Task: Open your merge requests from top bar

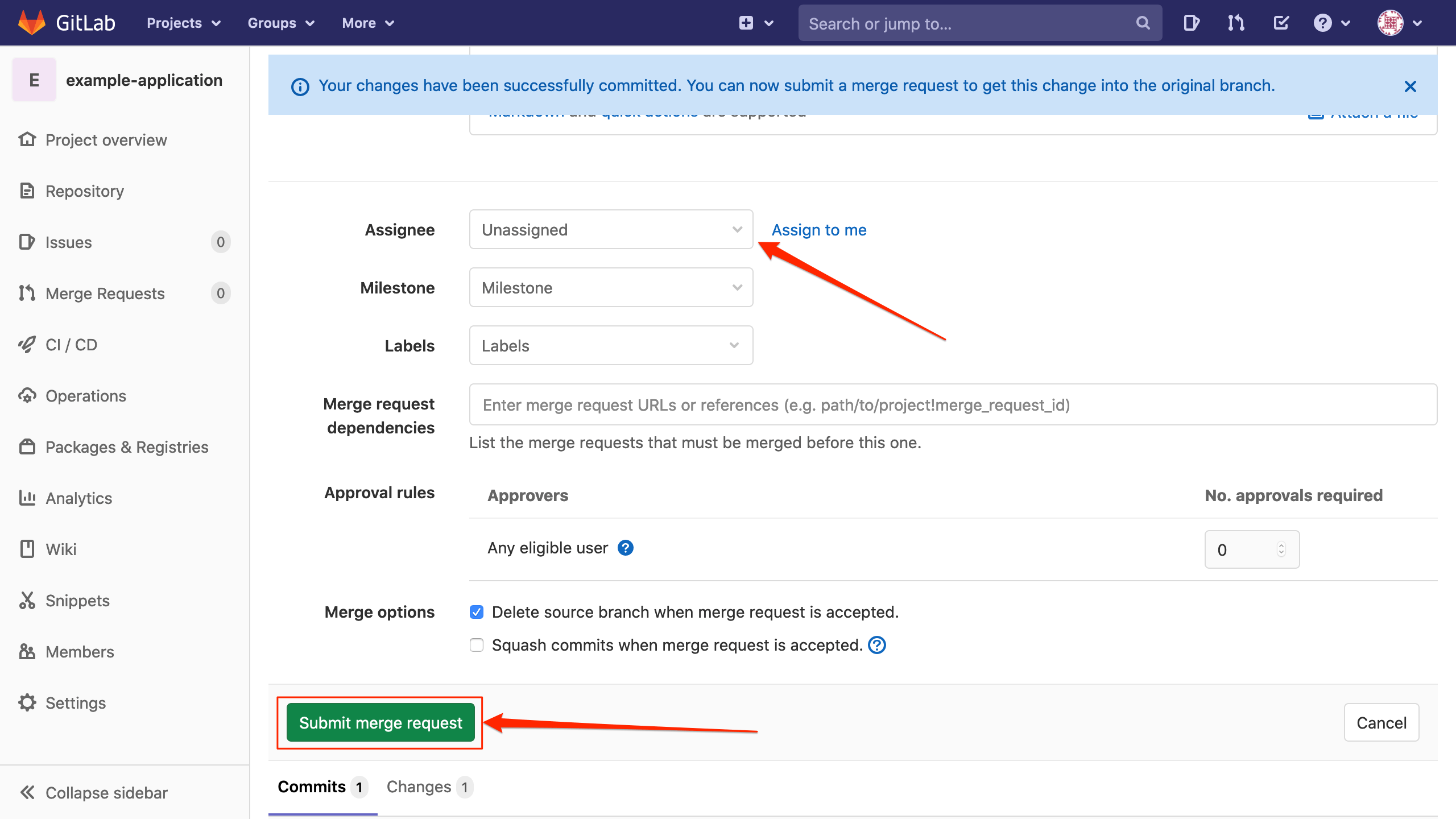Action: tap(1235, 23)
